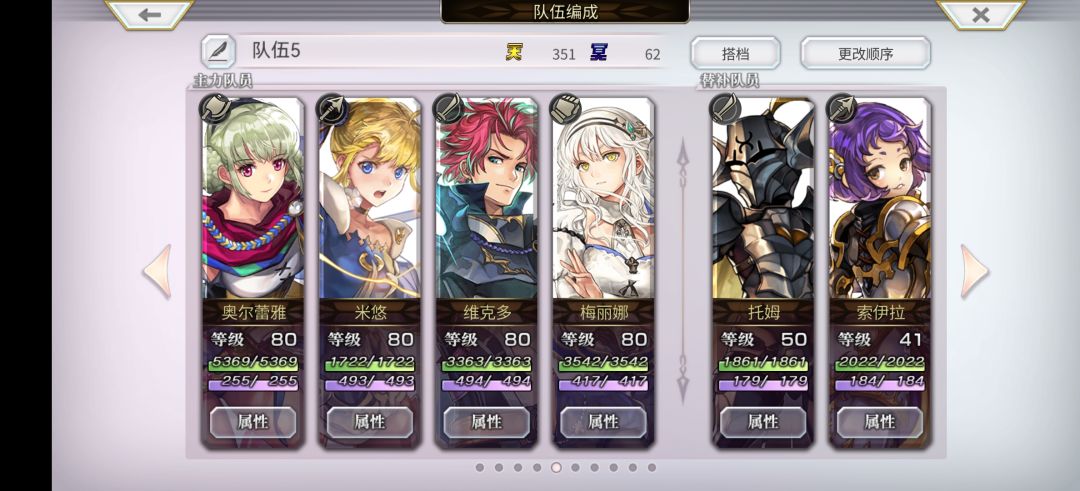Select the sixth team page dot
1080x491 pixels.
(575, 468)
